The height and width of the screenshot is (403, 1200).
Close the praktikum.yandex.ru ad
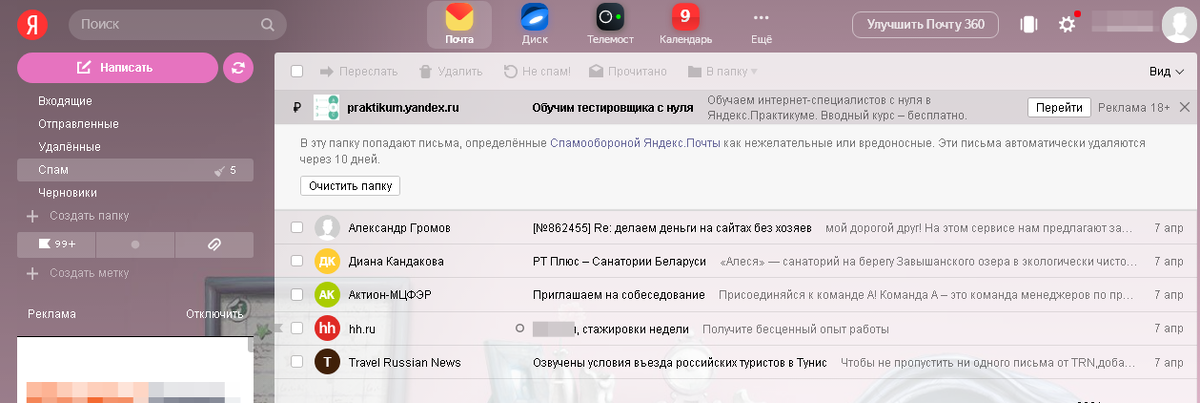1185,107
